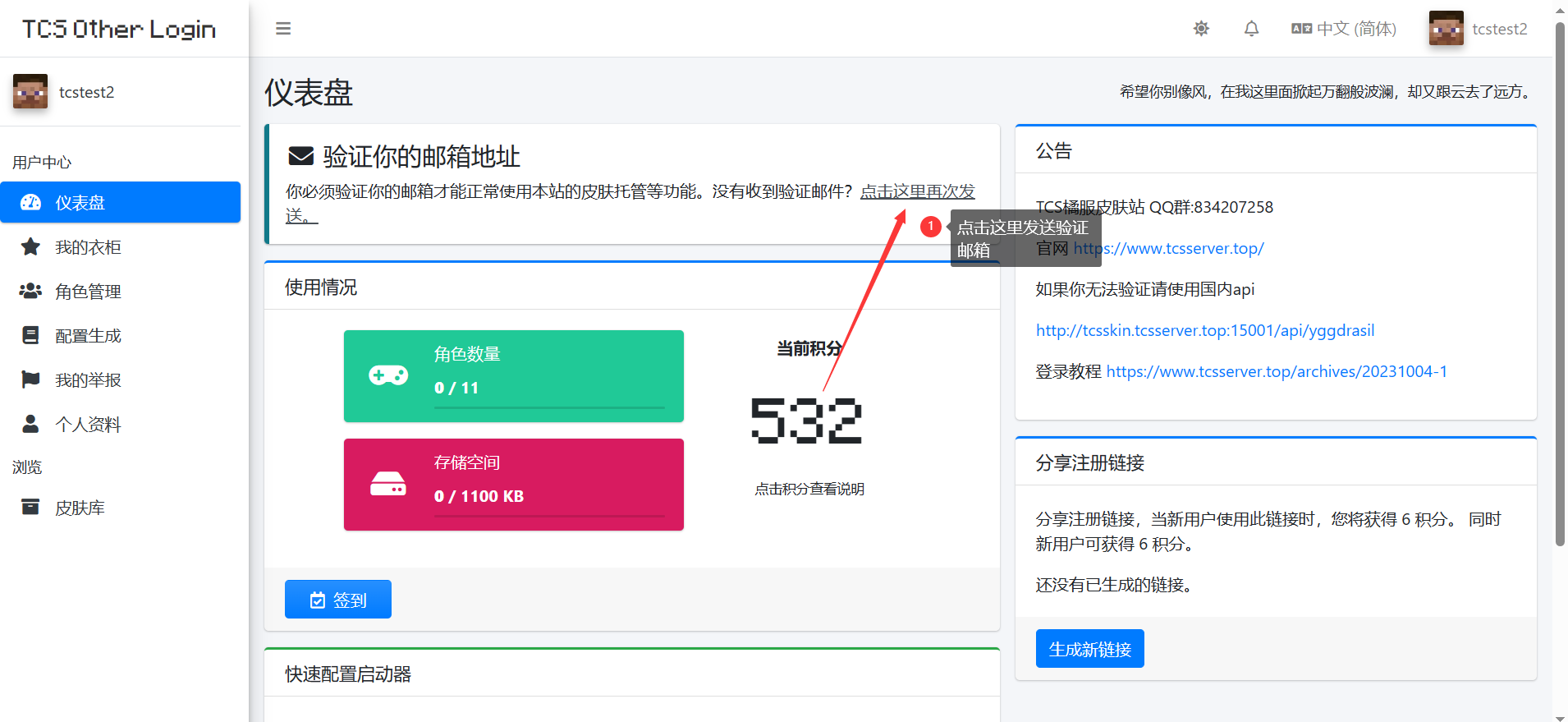The image size is (1568, 722).
Task: Click the archive icon for 皮肤库
Action: pos(30,507)
